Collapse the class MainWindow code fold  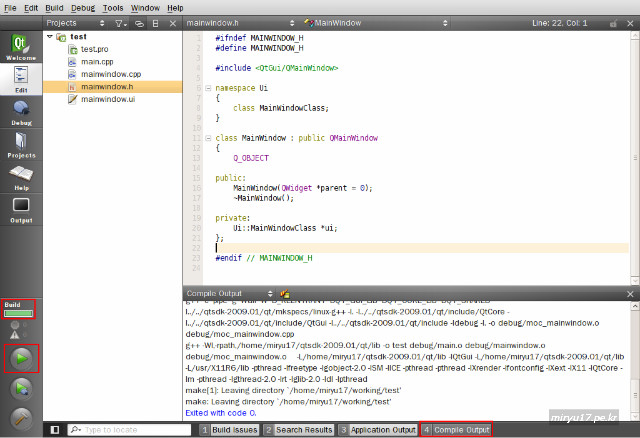tap(208, 138)
